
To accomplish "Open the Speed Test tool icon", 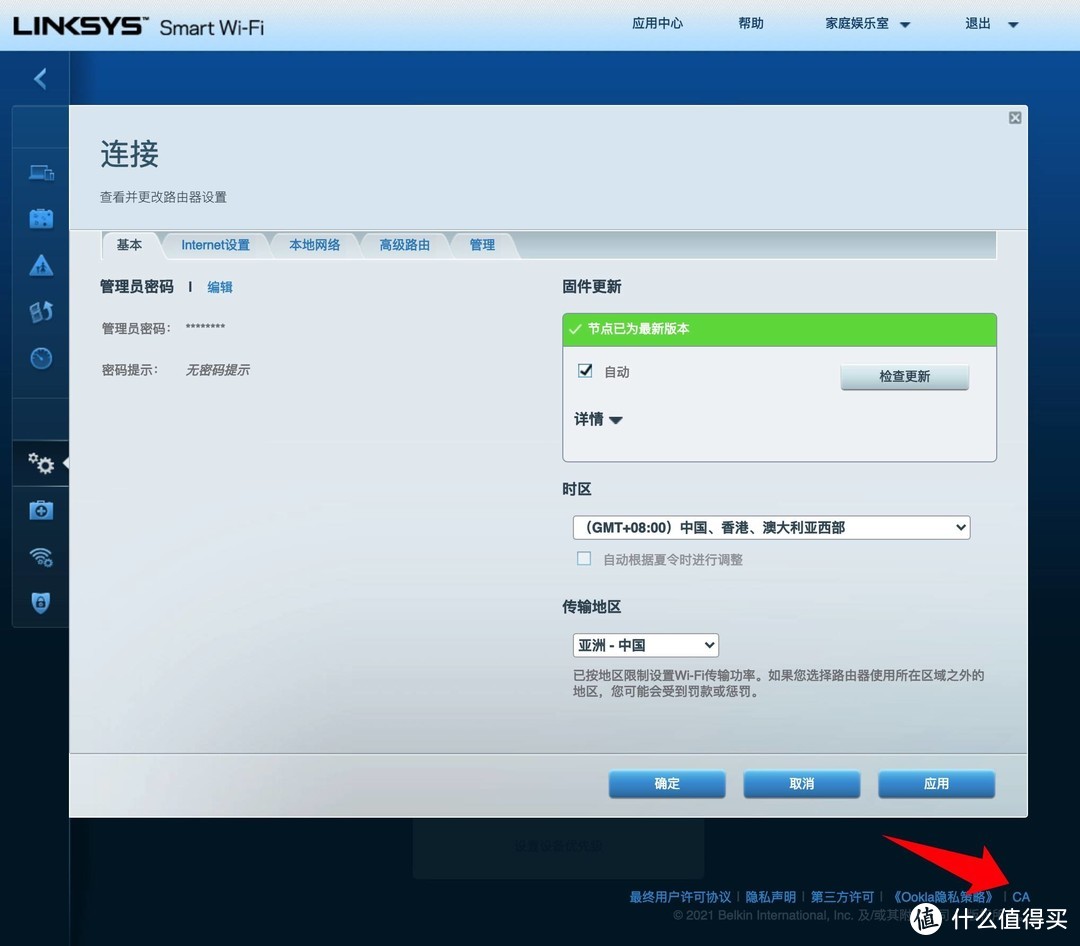I will coord(40,357).
